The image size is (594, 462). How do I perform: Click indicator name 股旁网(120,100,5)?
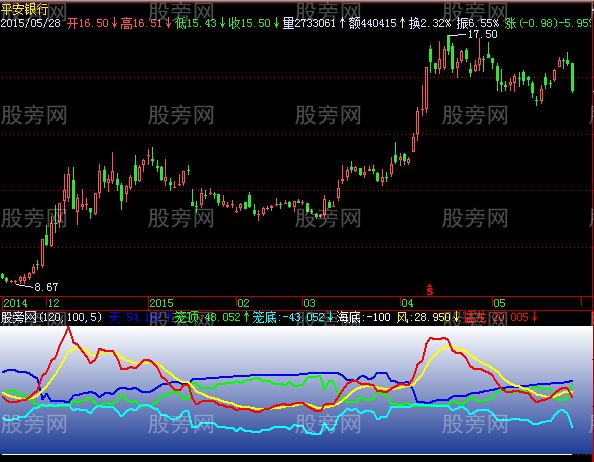(52, 317)
